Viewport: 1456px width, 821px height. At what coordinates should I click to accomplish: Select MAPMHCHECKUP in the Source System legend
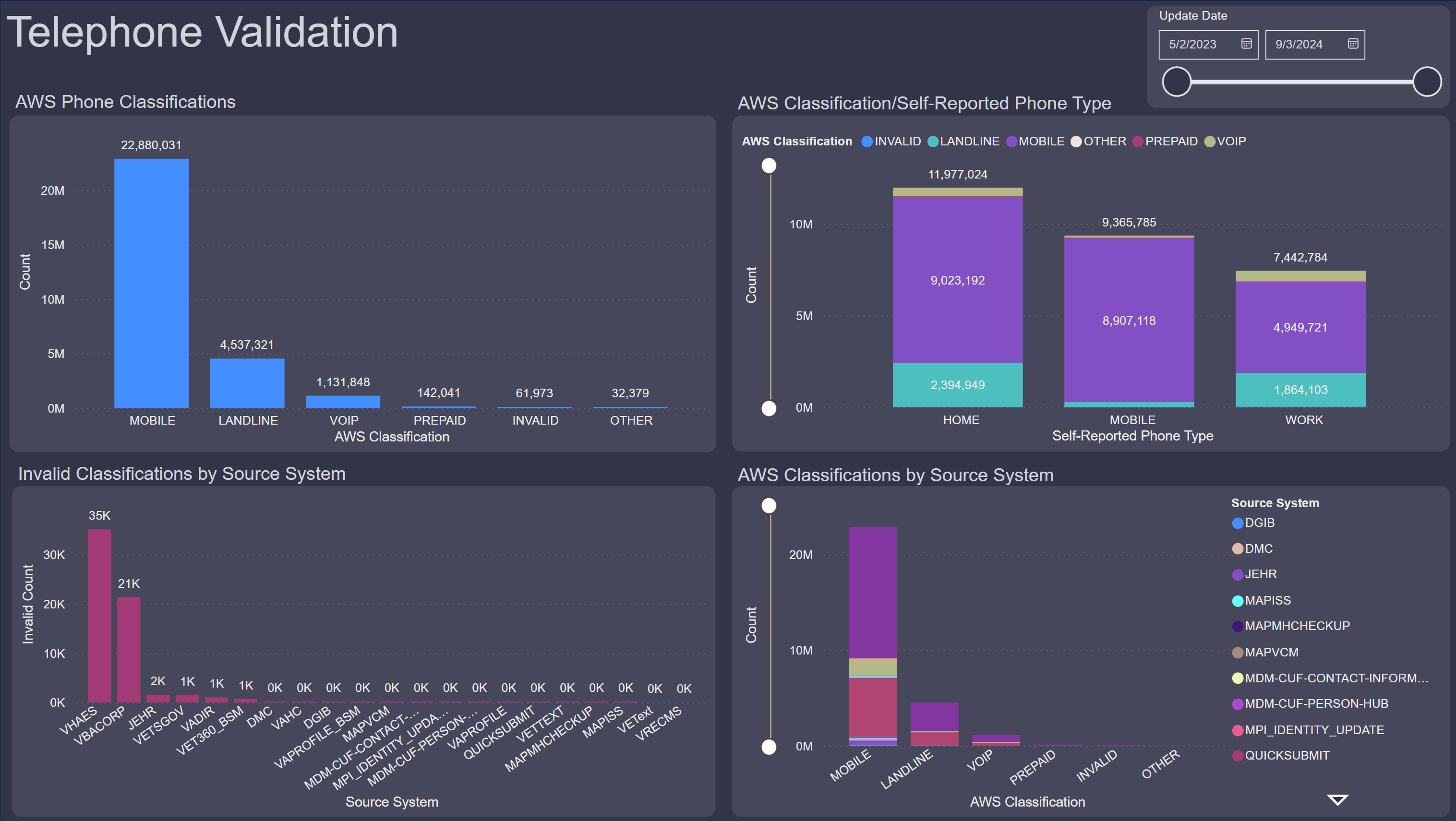(x=1290, y=626)
